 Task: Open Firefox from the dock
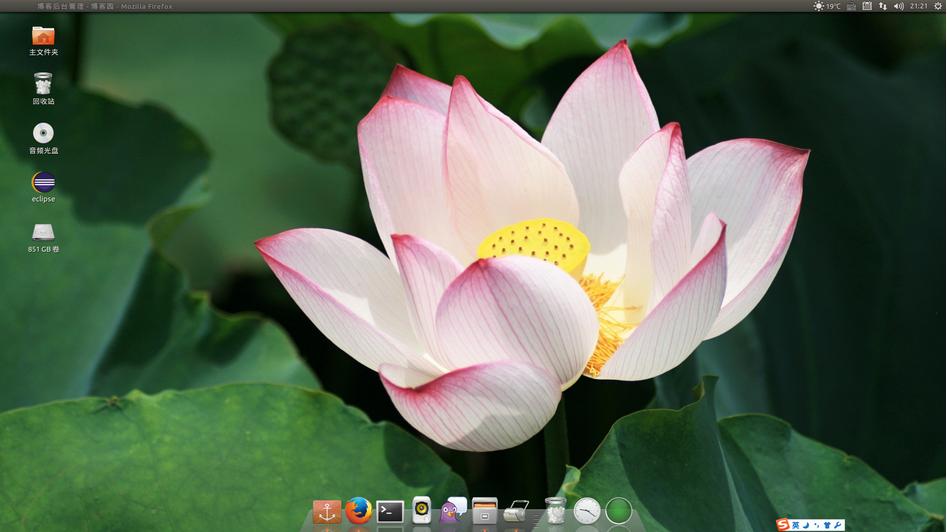[358, 511]
